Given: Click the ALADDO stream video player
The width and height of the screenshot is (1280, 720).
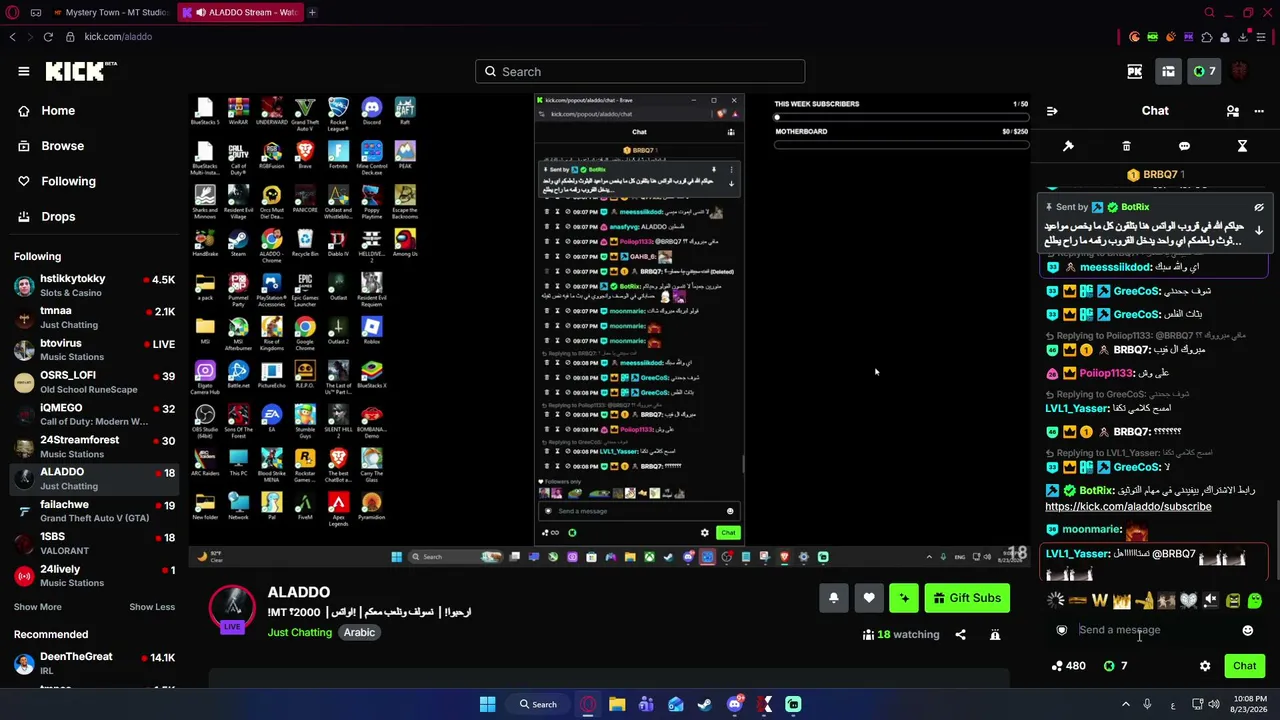Looking at the screenshot, I should coord(610,332).
